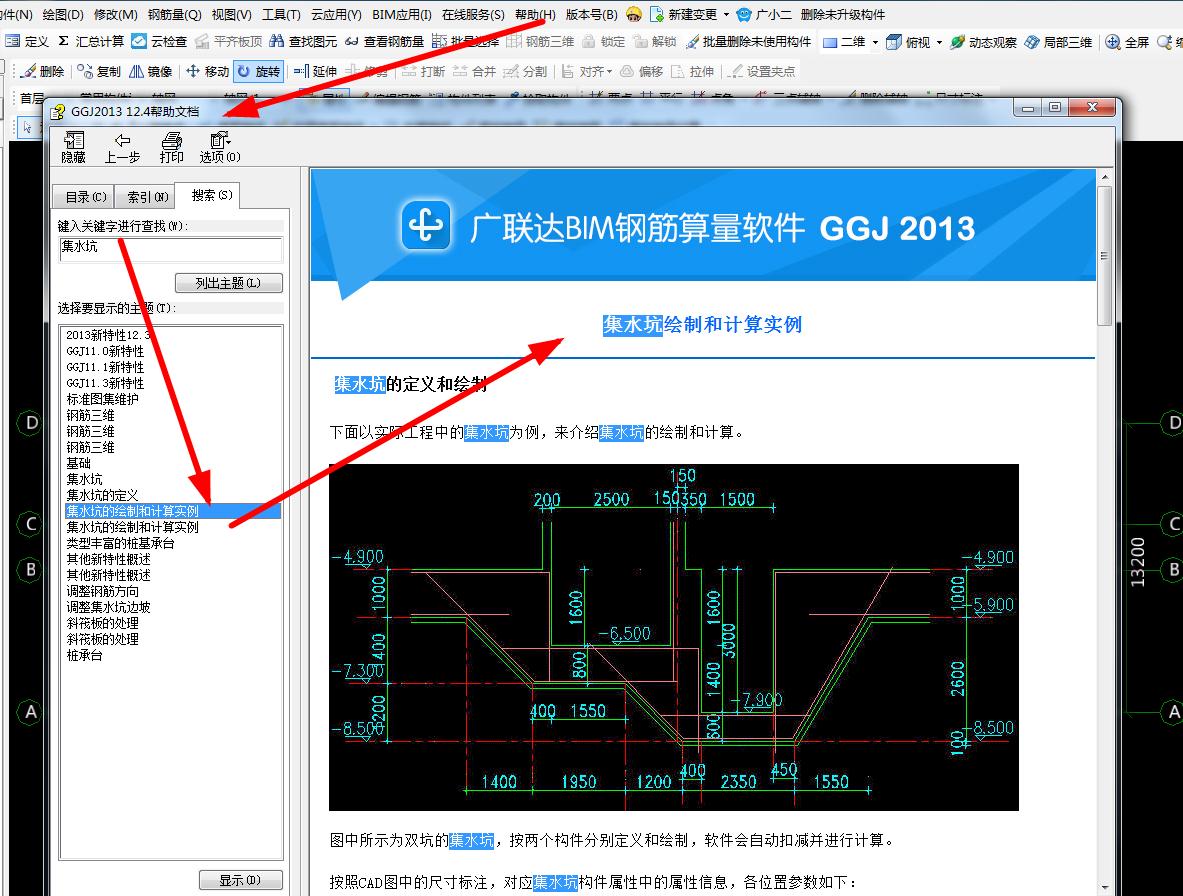Print the help topic

[x=171, y=147]
